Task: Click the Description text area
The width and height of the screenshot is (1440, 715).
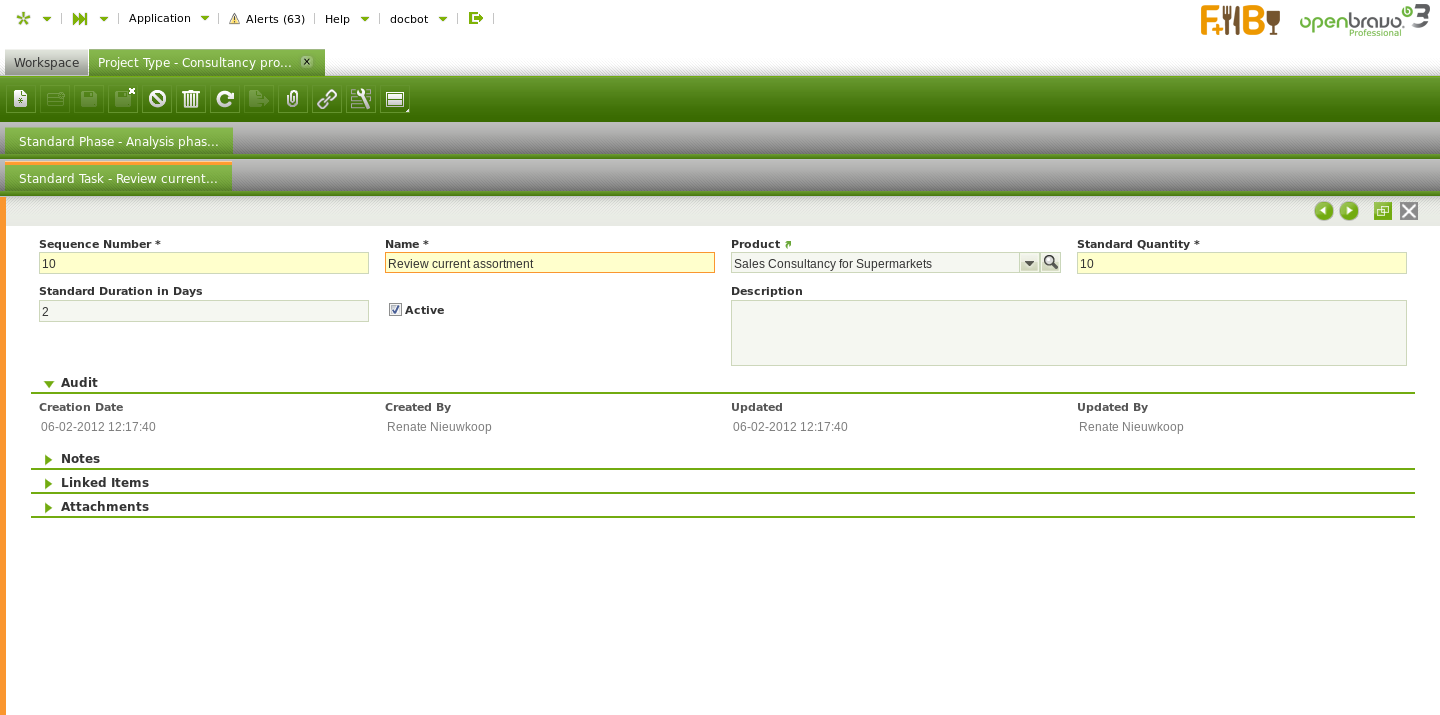Action: click(1068, 333)
